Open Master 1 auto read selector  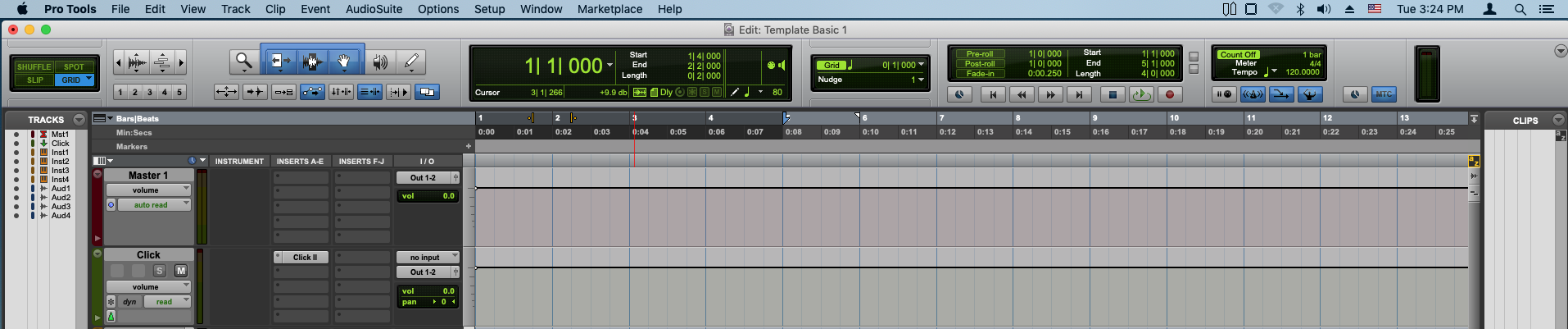(154, 205)
